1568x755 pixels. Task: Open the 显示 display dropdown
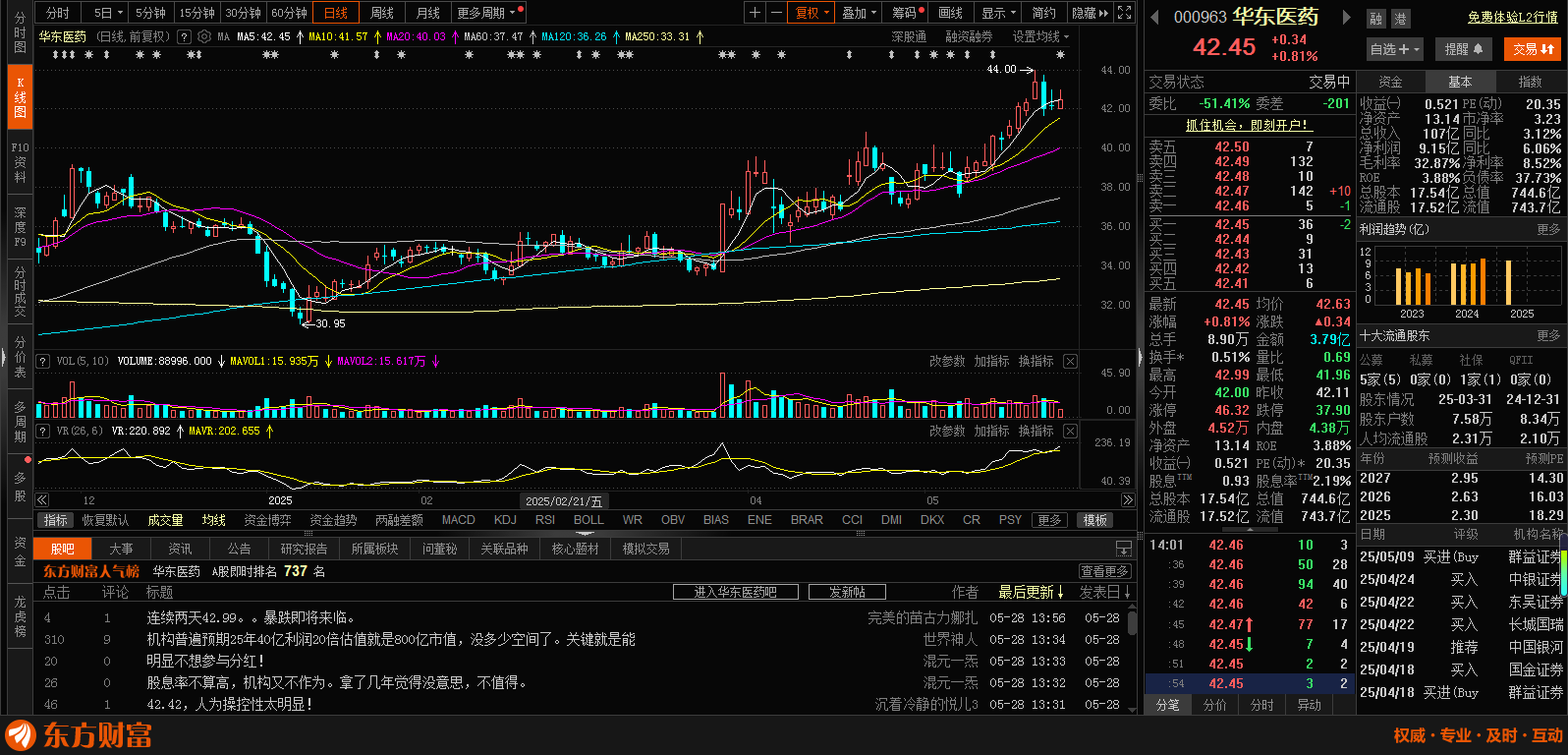point(999,13)
